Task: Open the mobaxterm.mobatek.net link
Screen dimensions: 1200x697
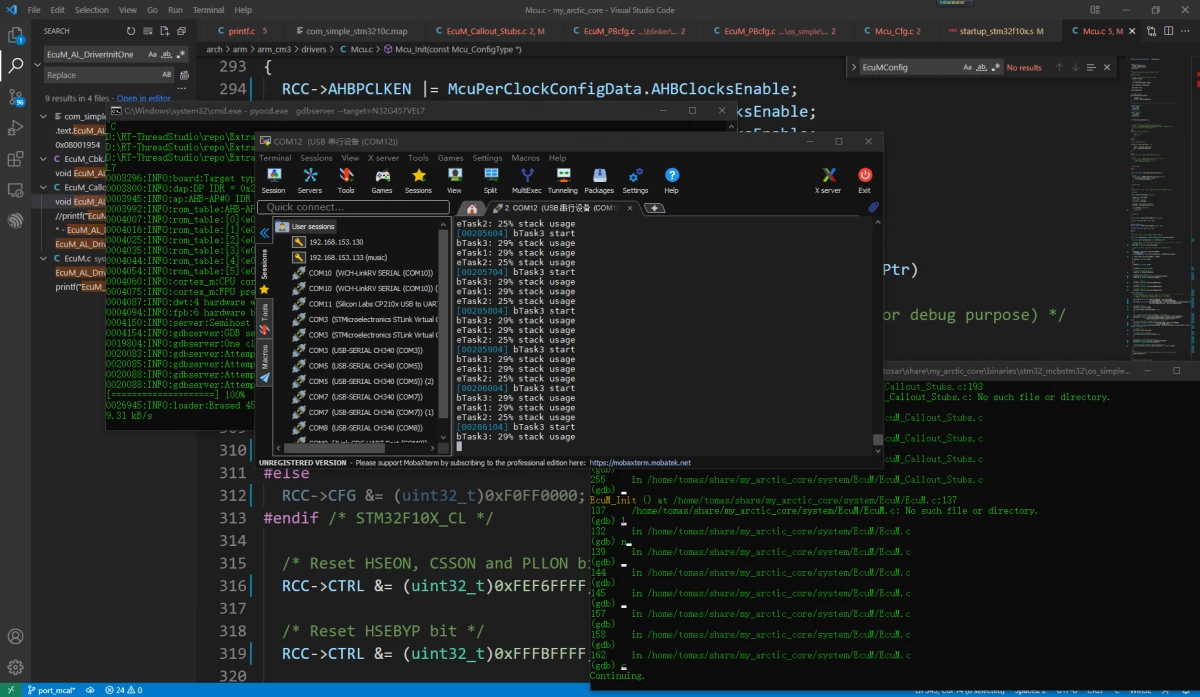Action: click(640, 463)
